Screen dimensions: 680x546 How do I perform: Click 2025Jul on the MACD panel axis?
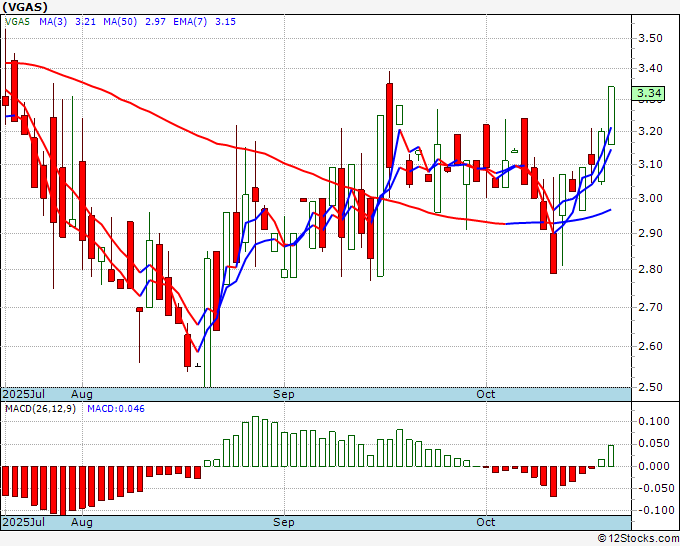[x=24, y=522]
